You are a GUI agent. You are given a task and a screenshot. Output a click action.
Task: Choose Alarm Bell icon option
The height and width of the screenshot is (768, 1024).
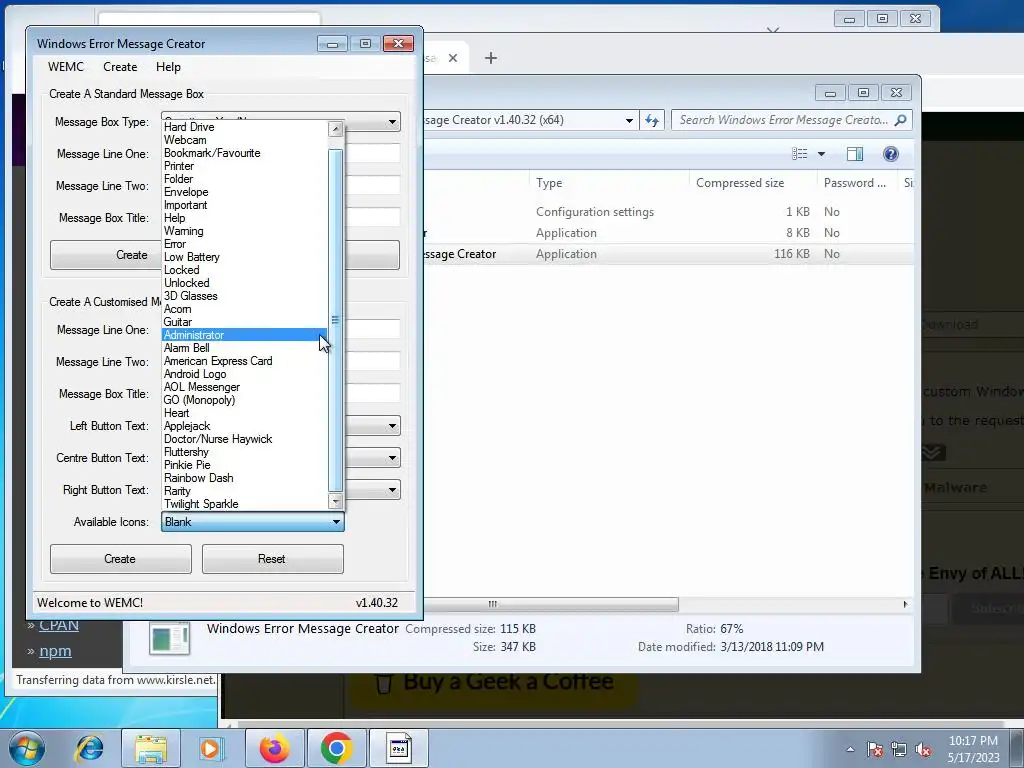tap(244, 348)
